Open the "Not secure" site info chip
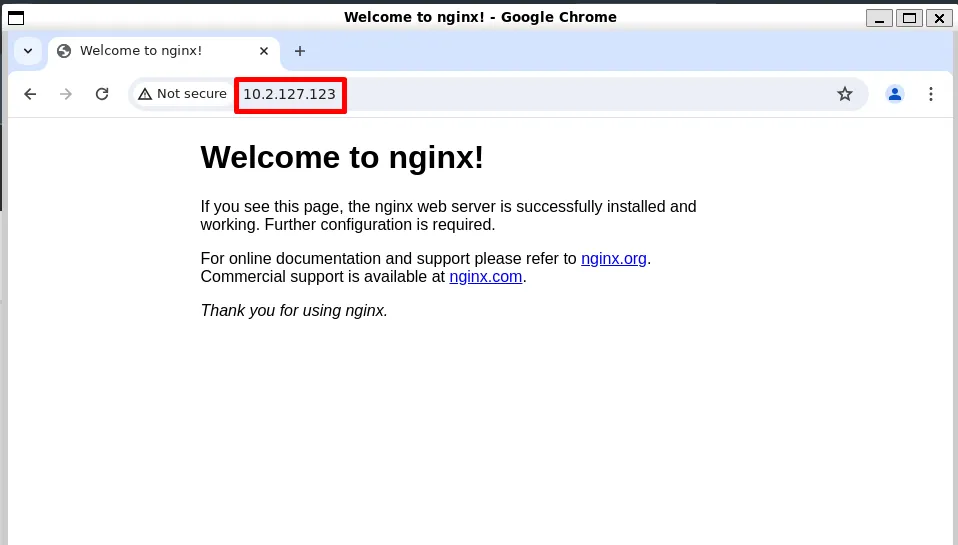Viewport: 958px width, 545px height. click(x=182, y=94)
